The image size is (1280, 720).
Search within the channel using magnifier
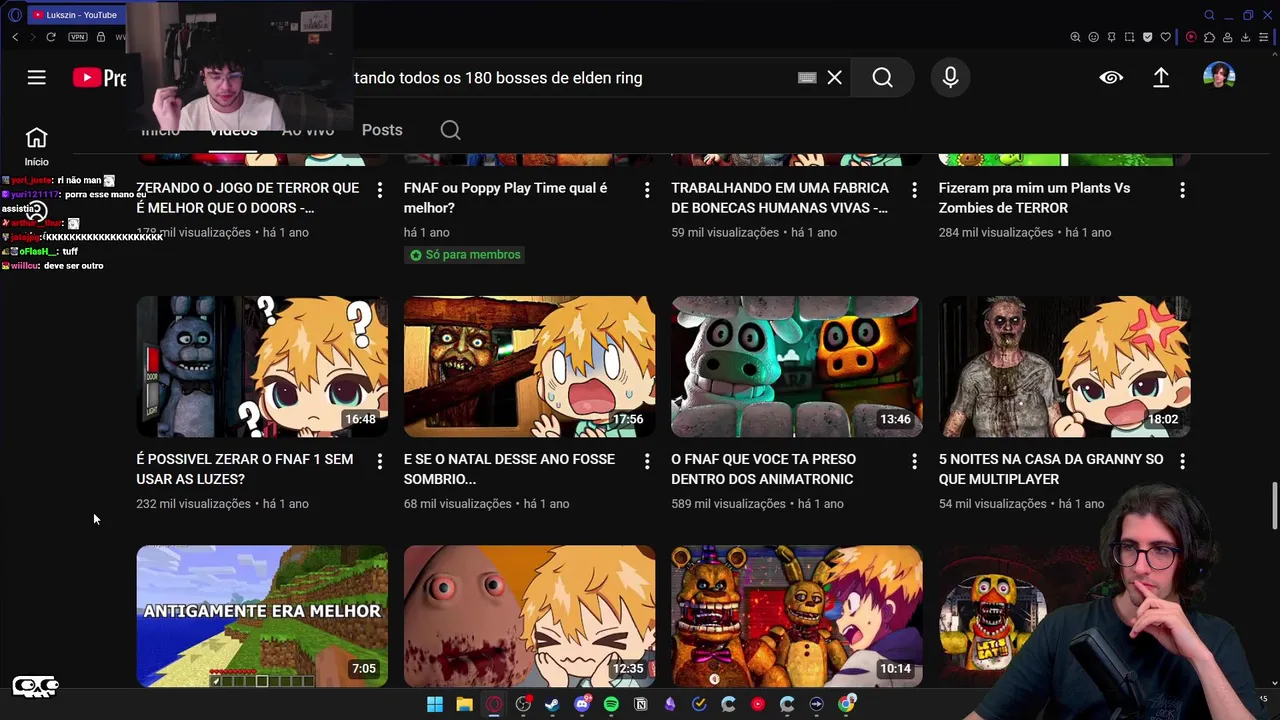[x=450, y=130]
